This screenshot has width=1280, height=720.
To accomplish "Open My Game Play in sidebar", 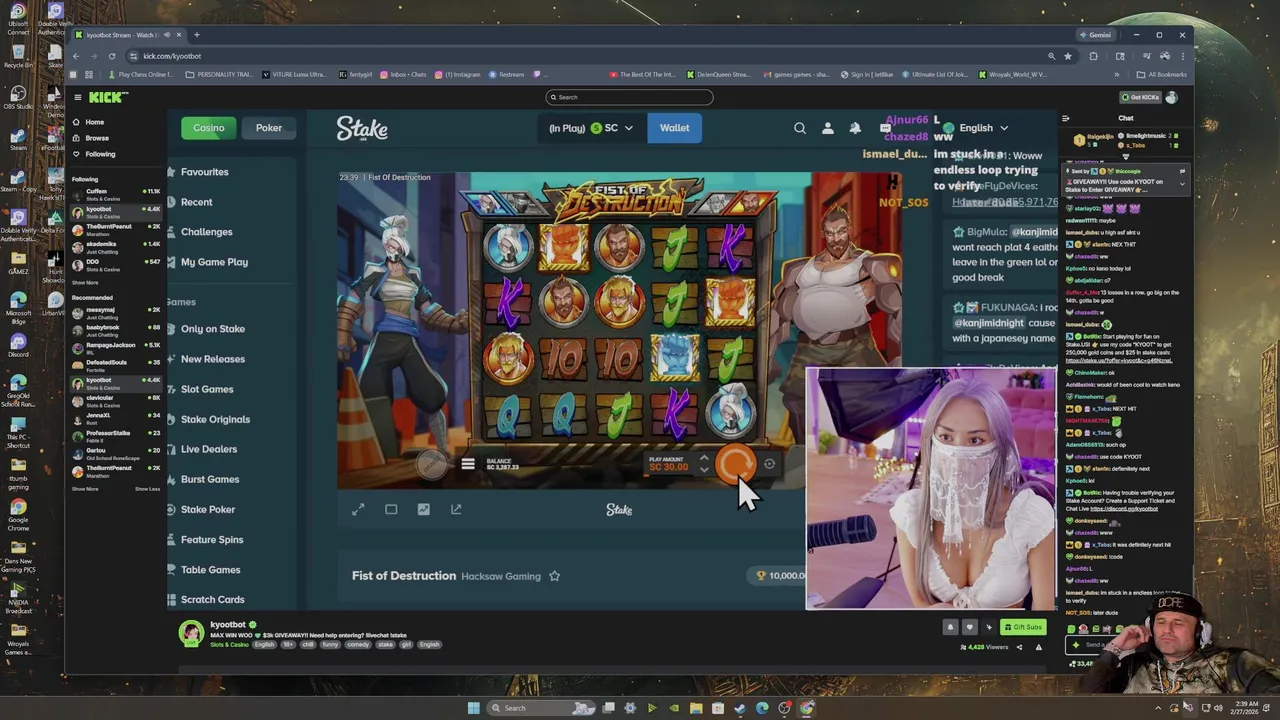I will coord(214,262).
